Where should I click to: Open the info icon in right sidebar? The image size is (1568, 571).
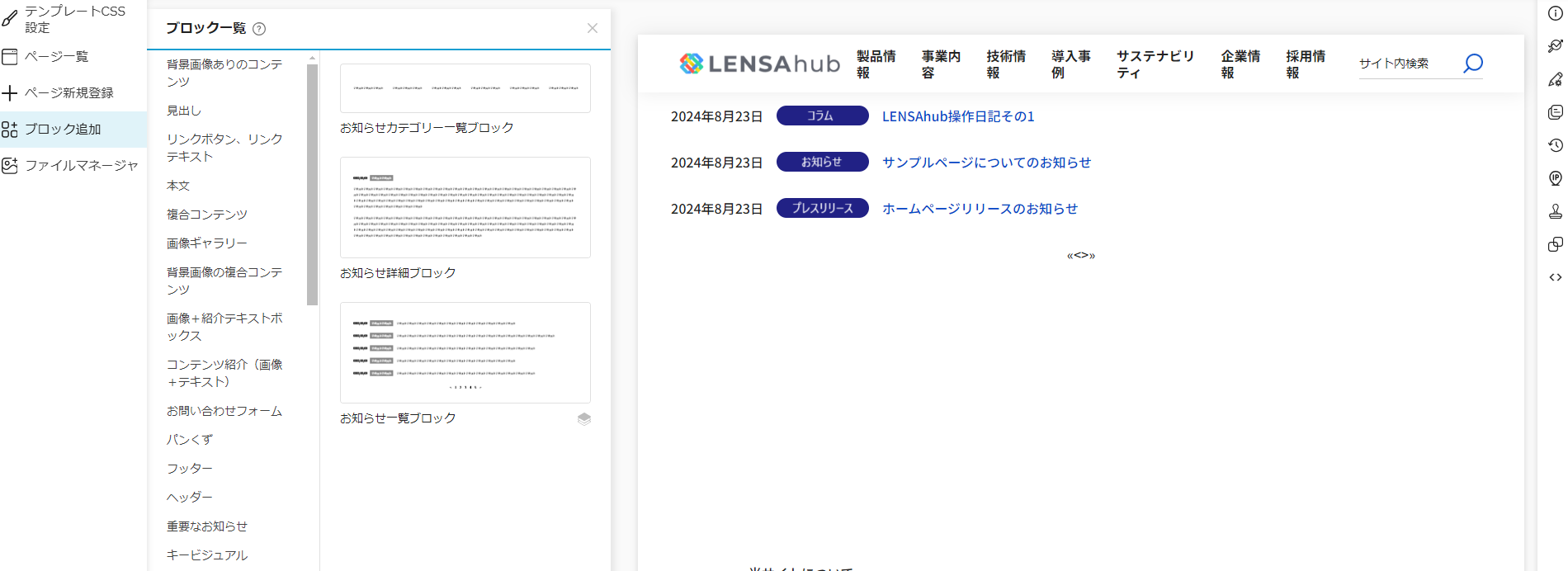(1556, 13)
